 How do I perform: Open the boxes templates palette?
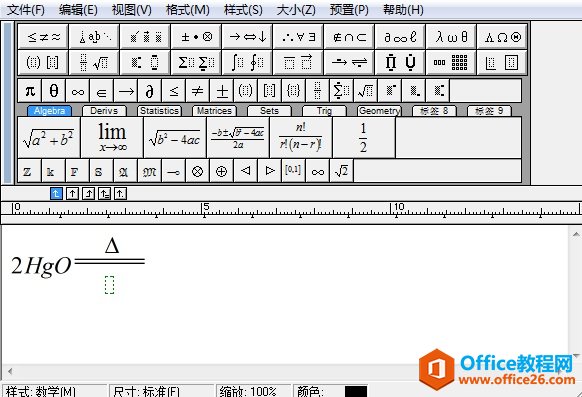click(502, 62)
